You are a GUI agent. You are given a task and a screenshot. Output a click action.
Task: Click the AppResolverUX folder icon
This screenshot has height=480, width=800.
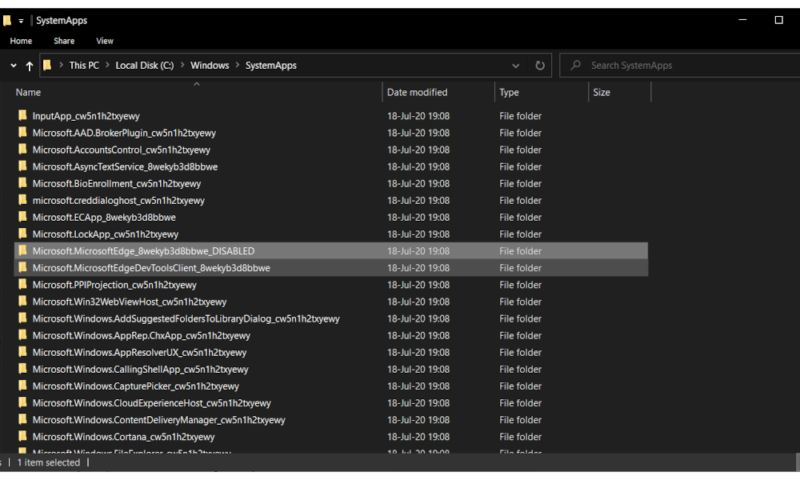[x=22, y=351]
